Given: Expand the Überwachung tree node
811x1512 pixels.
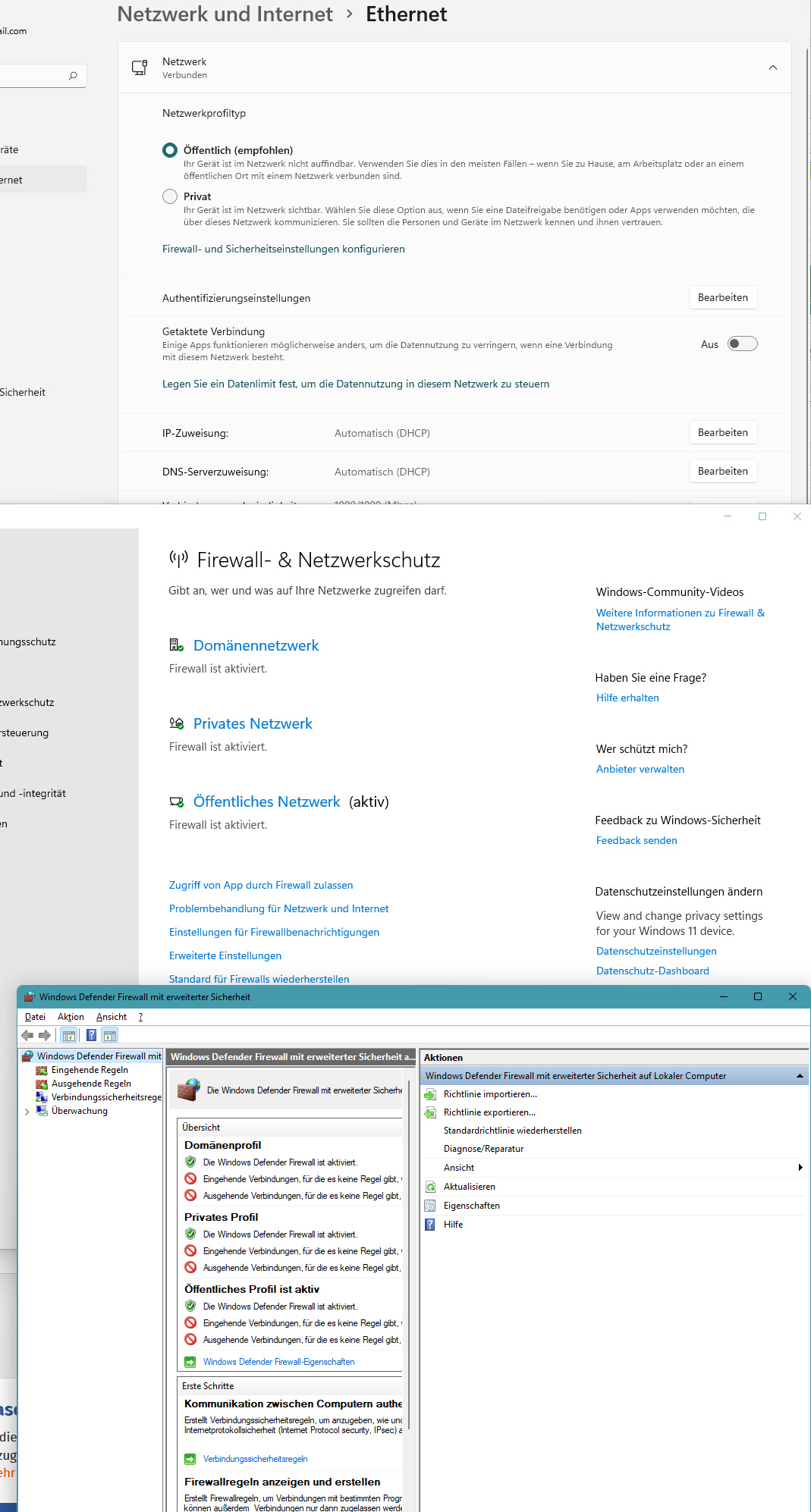Looking at the screenshot, I should coord(27,1112).
